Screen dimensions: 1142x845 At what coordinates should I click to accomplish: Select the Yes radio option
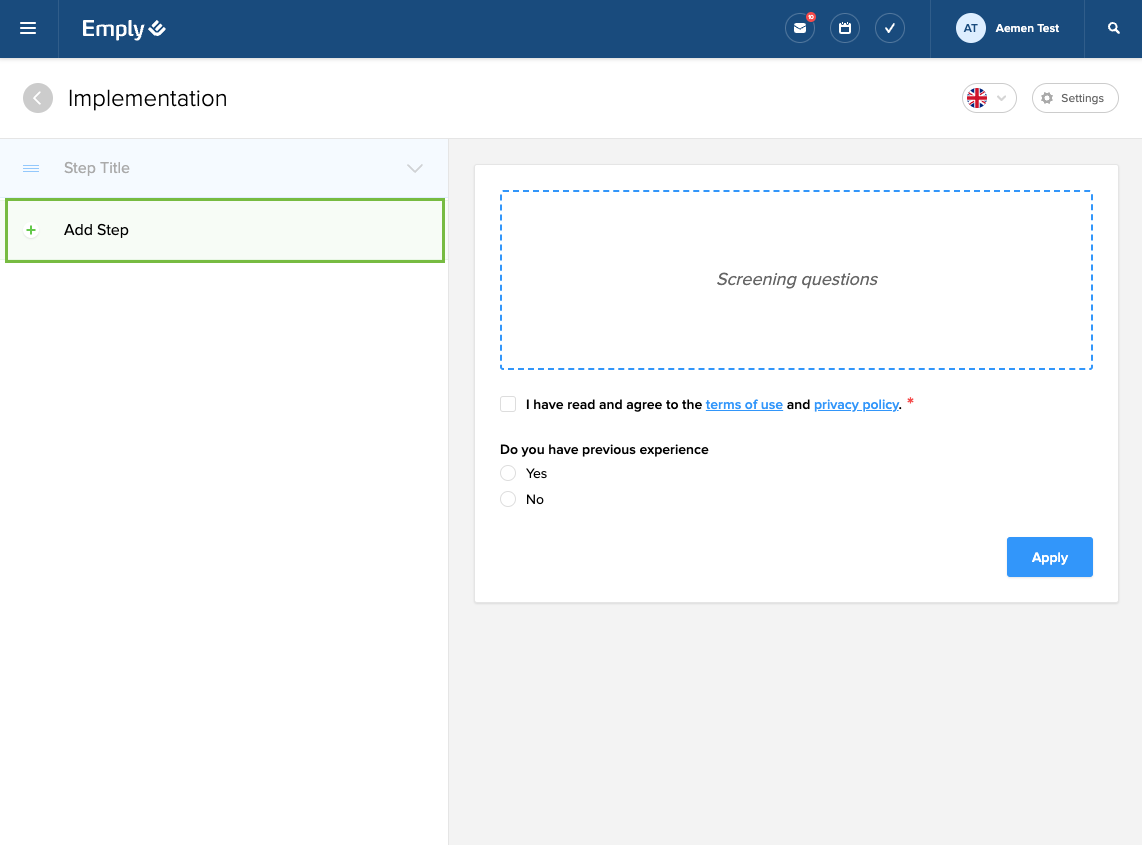click(508, 473)
